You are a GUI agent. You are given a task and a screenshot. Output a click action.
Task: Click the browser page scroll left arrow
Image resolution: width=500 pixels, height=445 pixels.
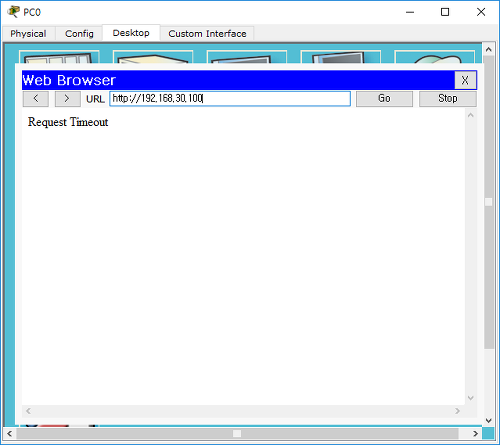click(x=28, y=411)
